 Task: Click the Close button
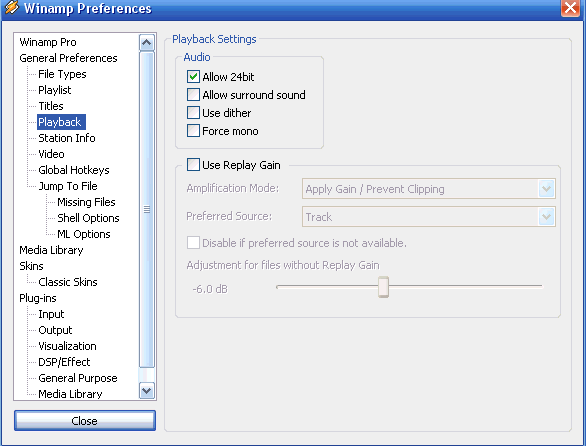click(x=85, y=421)
